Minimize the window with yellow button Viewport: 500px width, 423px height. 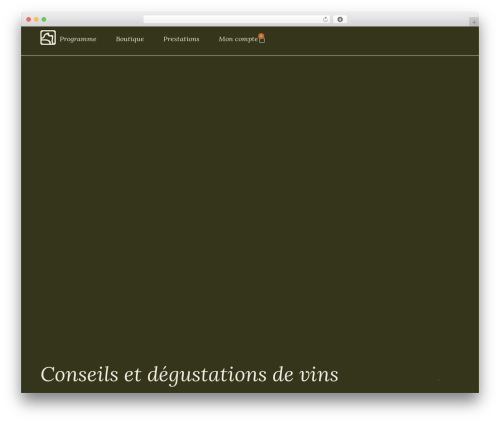tap(36, 19)
